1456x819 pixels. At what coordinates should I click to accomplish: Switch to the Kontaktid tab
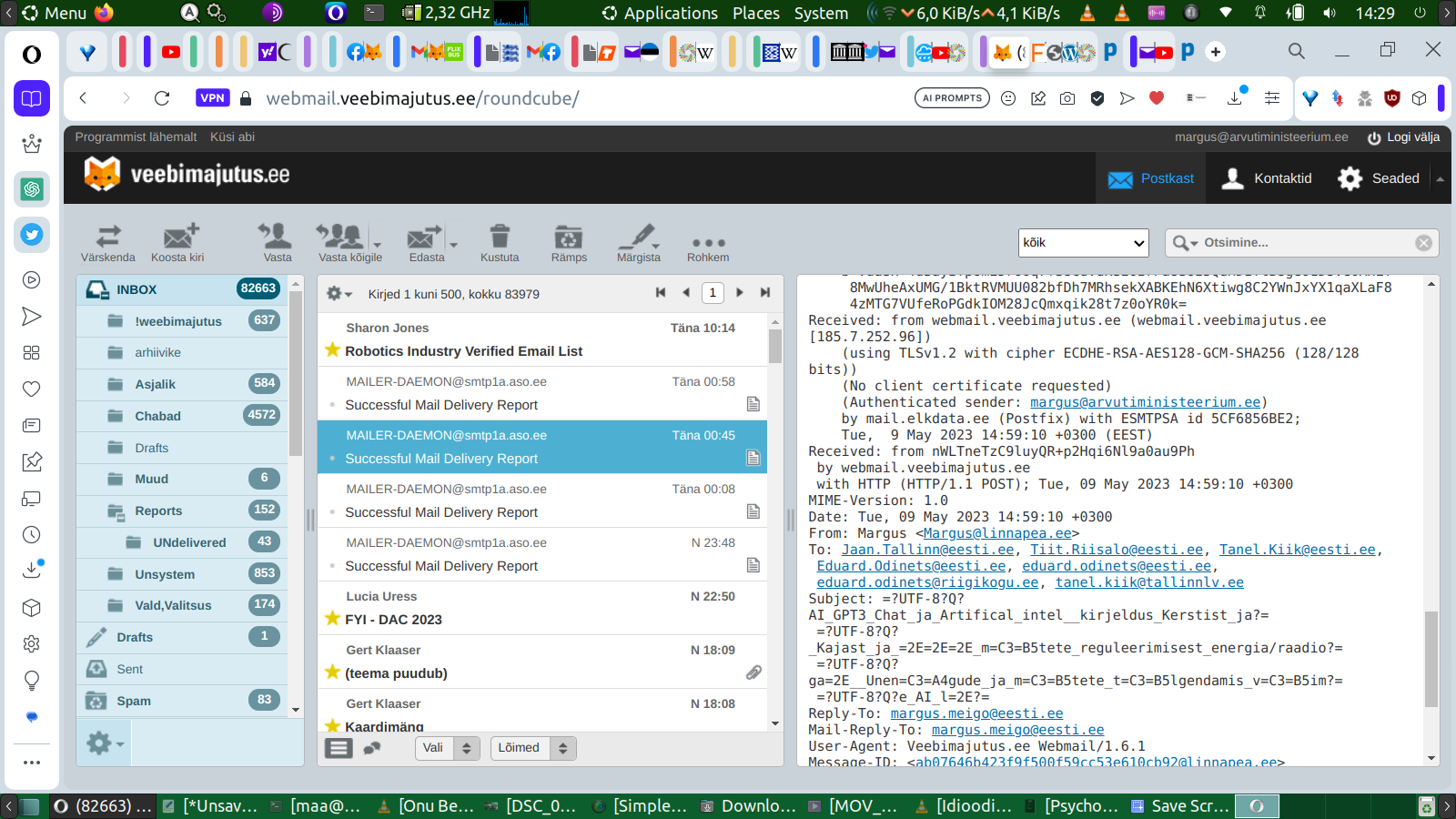coord(1267,178)
